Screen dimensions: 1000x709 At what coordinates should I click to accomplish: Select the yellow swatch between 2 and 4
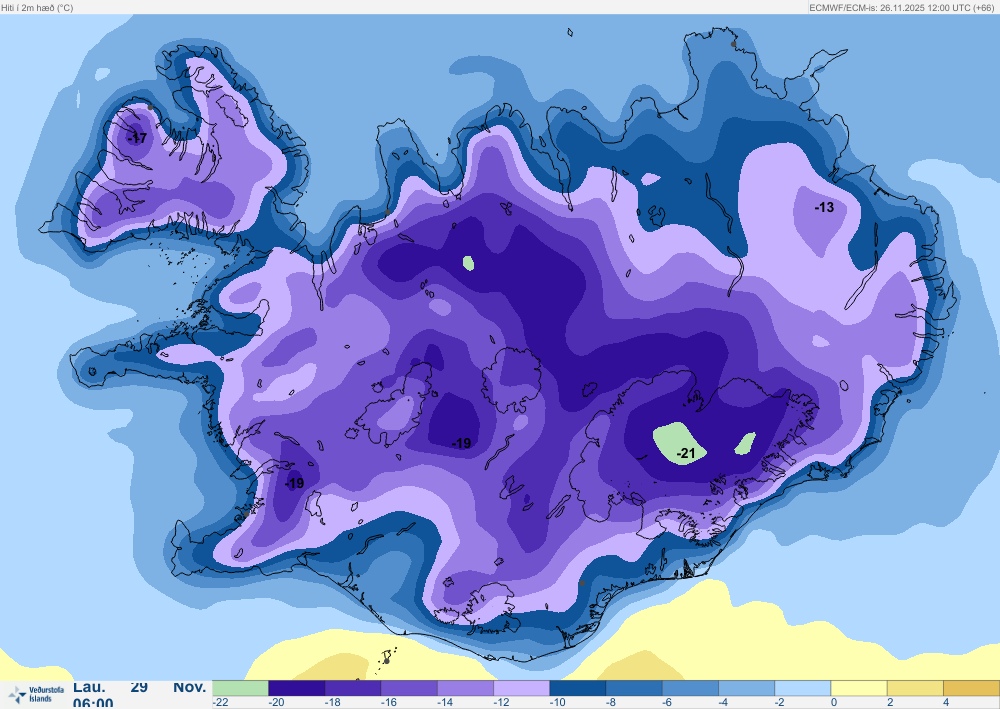[915, 688]
